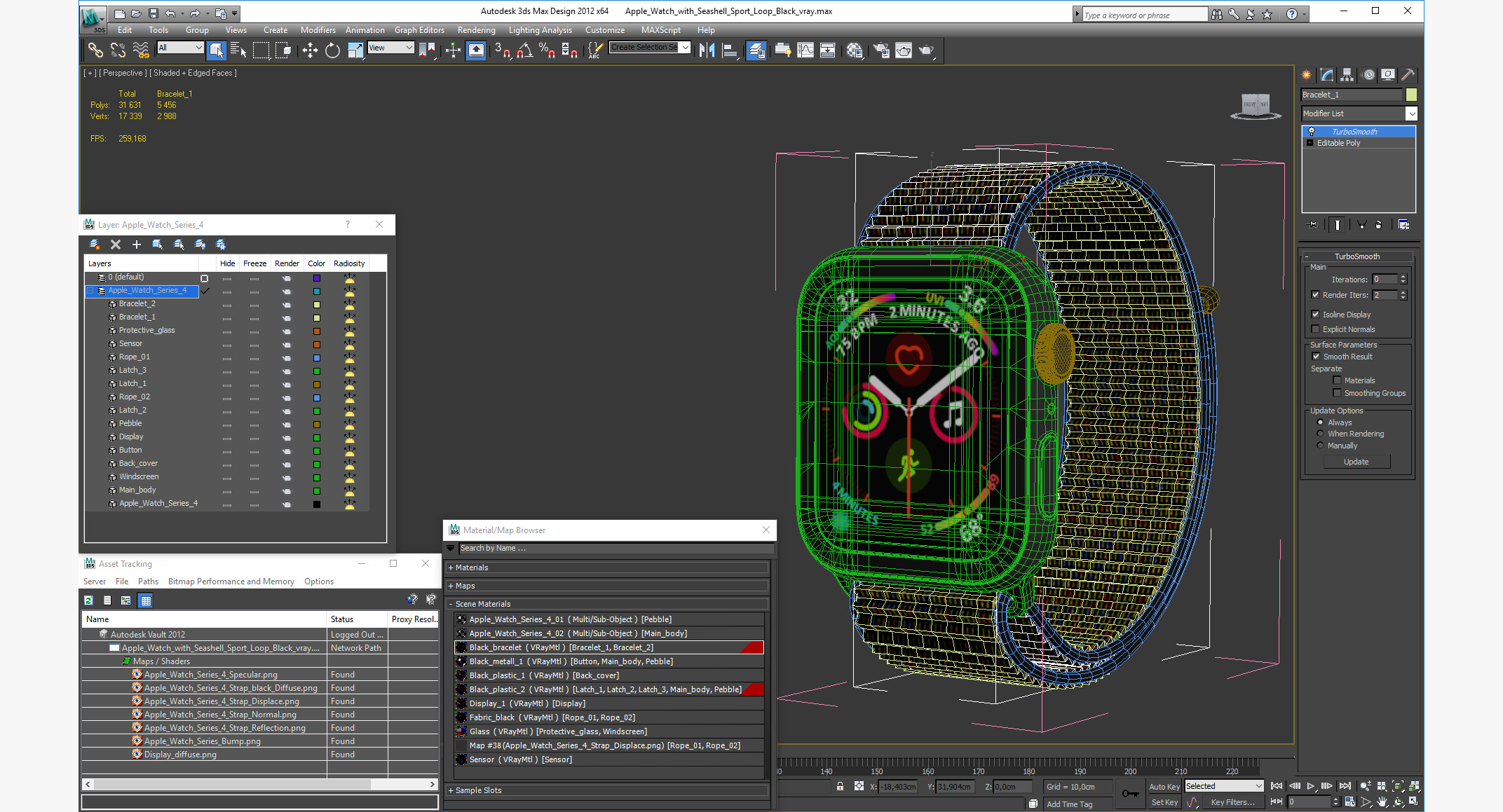Toggle the Set Key large key icon

coord(1130,794)
